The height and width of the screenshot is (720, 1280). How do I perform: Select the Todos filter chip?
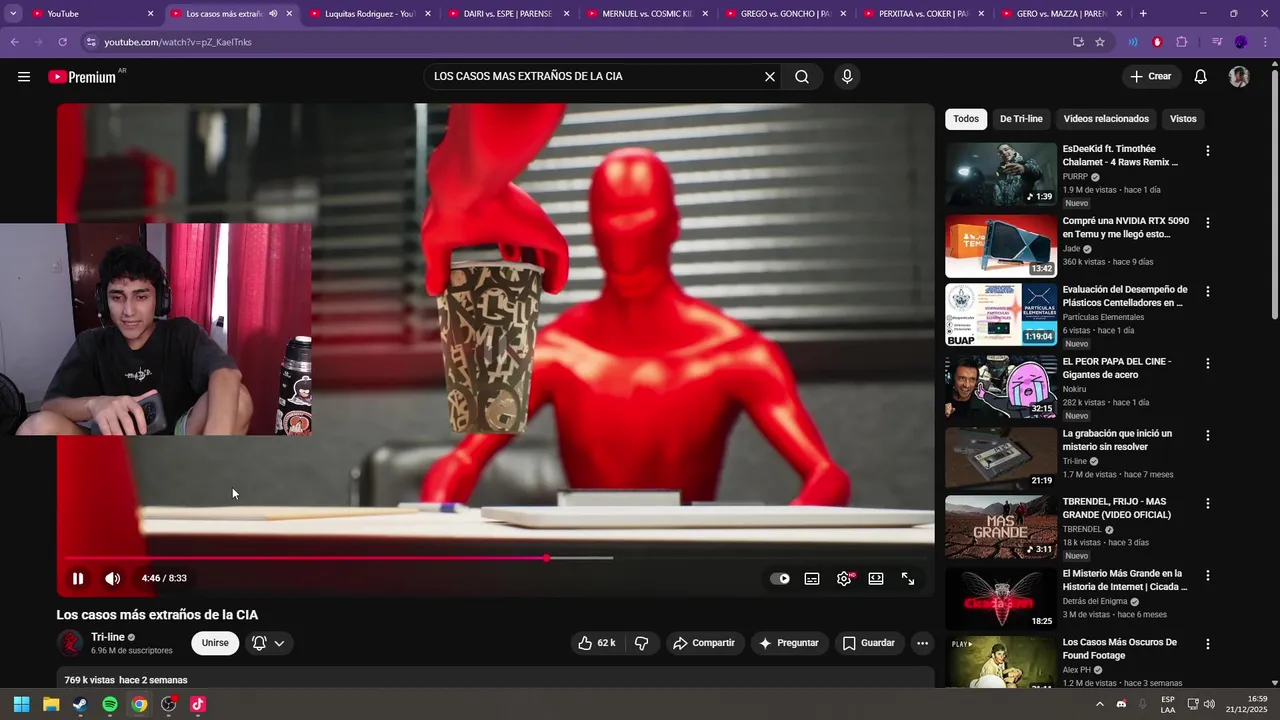click(x=966, y=119)
